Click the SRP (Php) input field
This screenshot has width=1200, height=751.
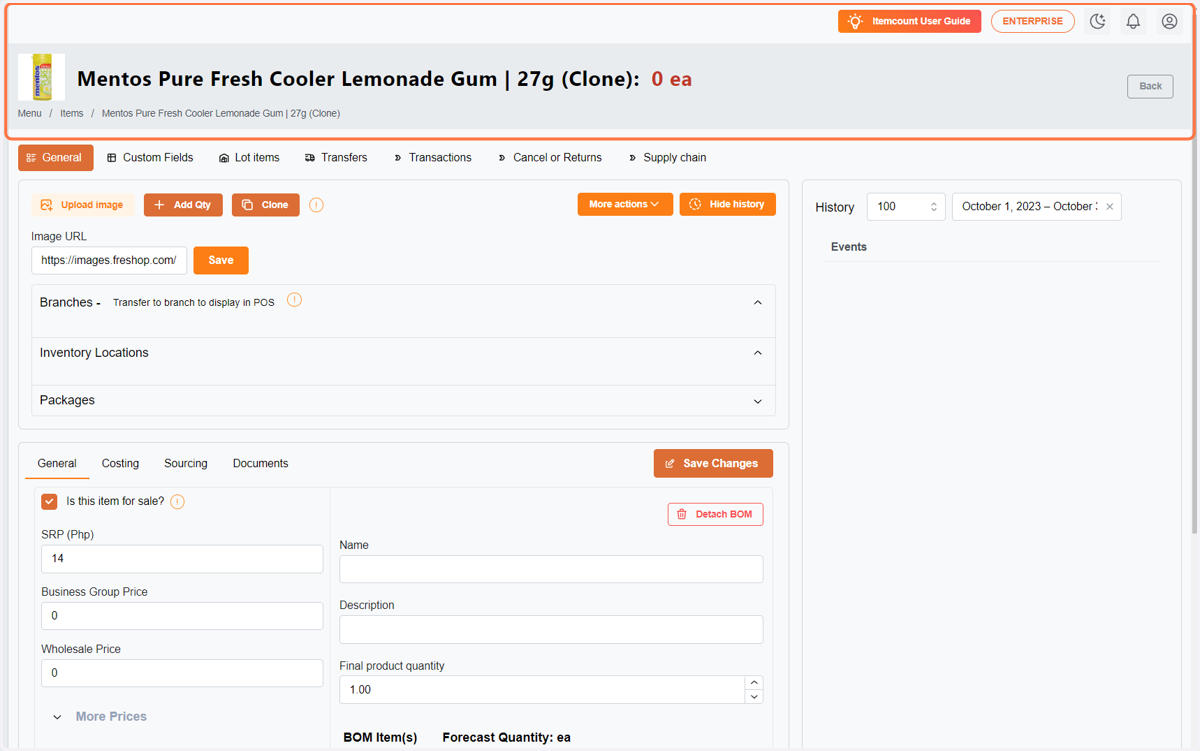point(182,559)
